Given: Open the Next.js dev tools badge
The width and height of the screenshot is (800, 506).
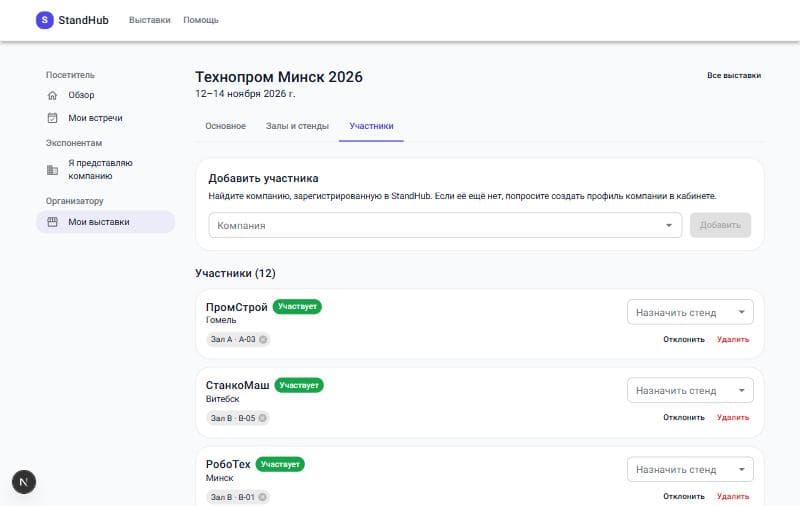Looking at the screenshot, I should [23, 482].
